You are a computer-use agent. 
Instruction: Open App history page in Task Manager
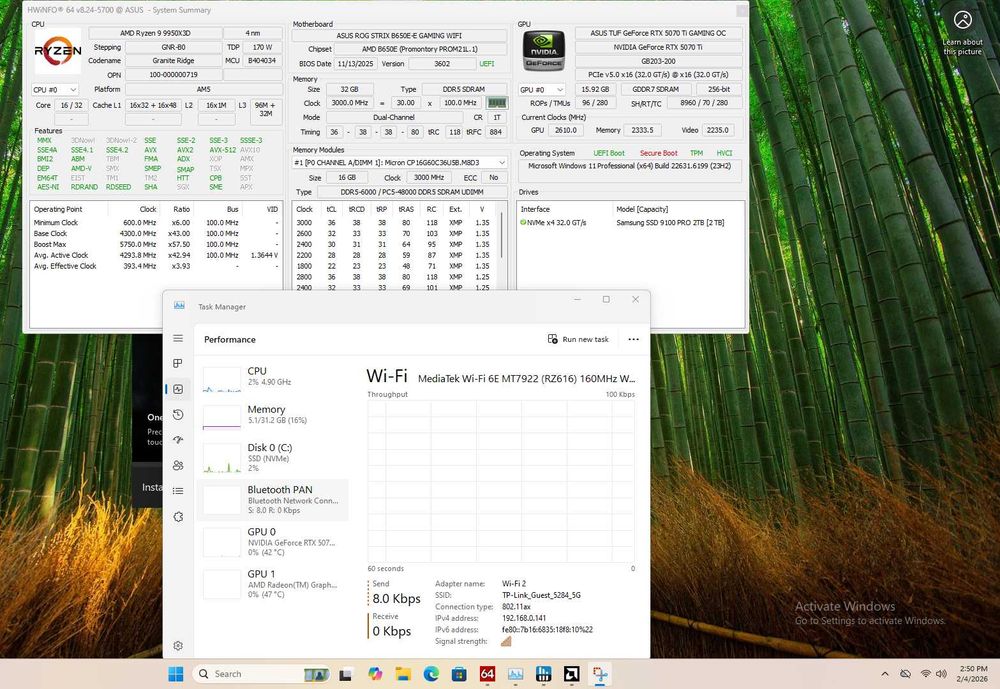coord(178,415)
